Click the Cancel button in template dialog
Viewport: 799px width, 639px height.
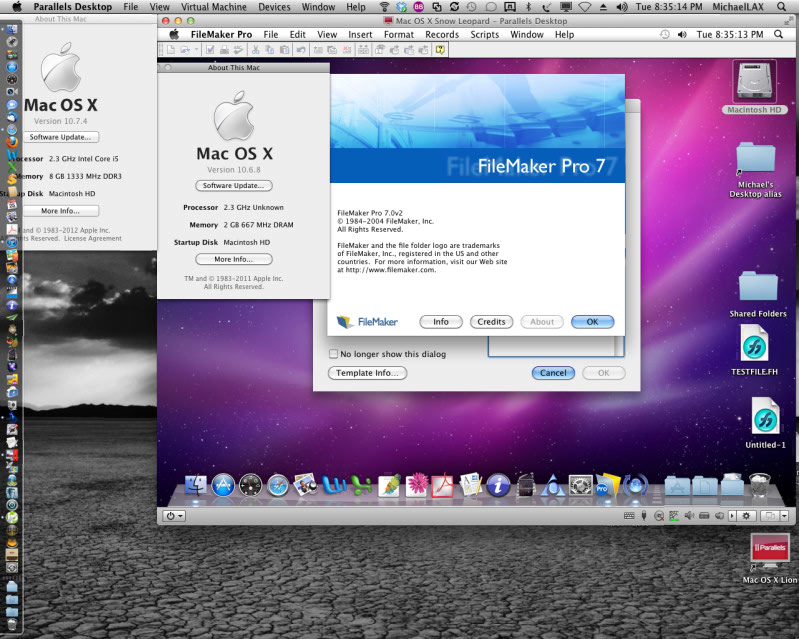pyautogui.click(x=553, y=372)
